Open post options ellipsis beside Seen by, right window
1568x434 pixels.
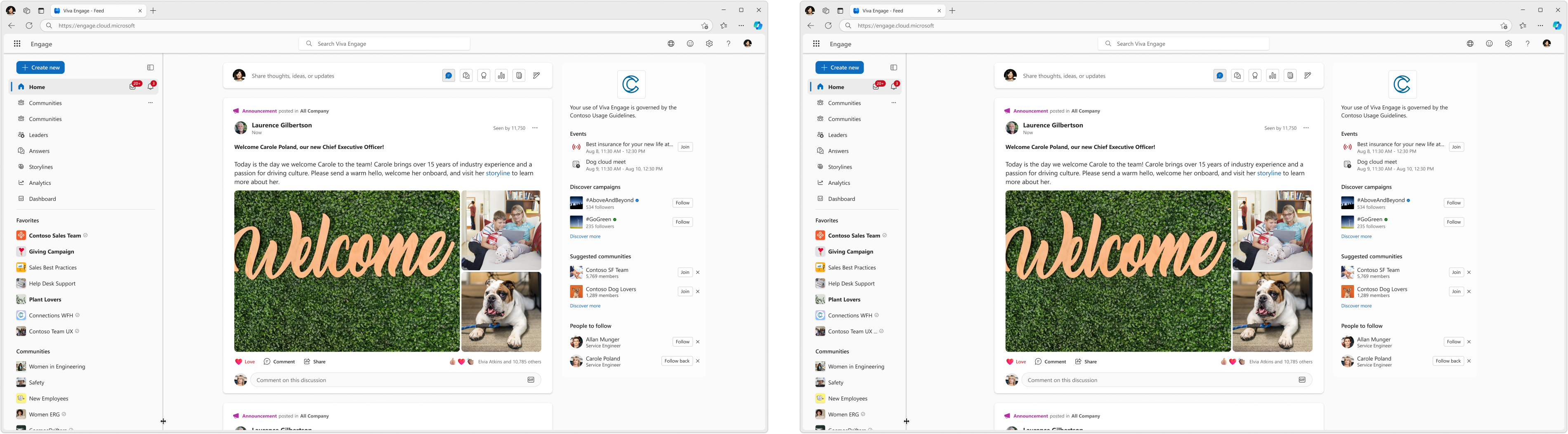click(x=1306, y=128)
